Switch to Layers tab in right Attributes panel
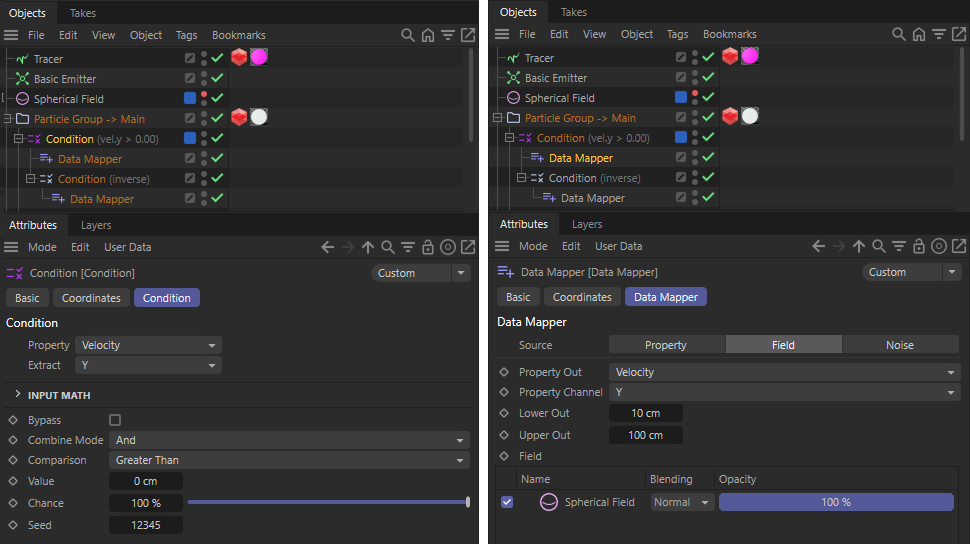 (587, 224)
